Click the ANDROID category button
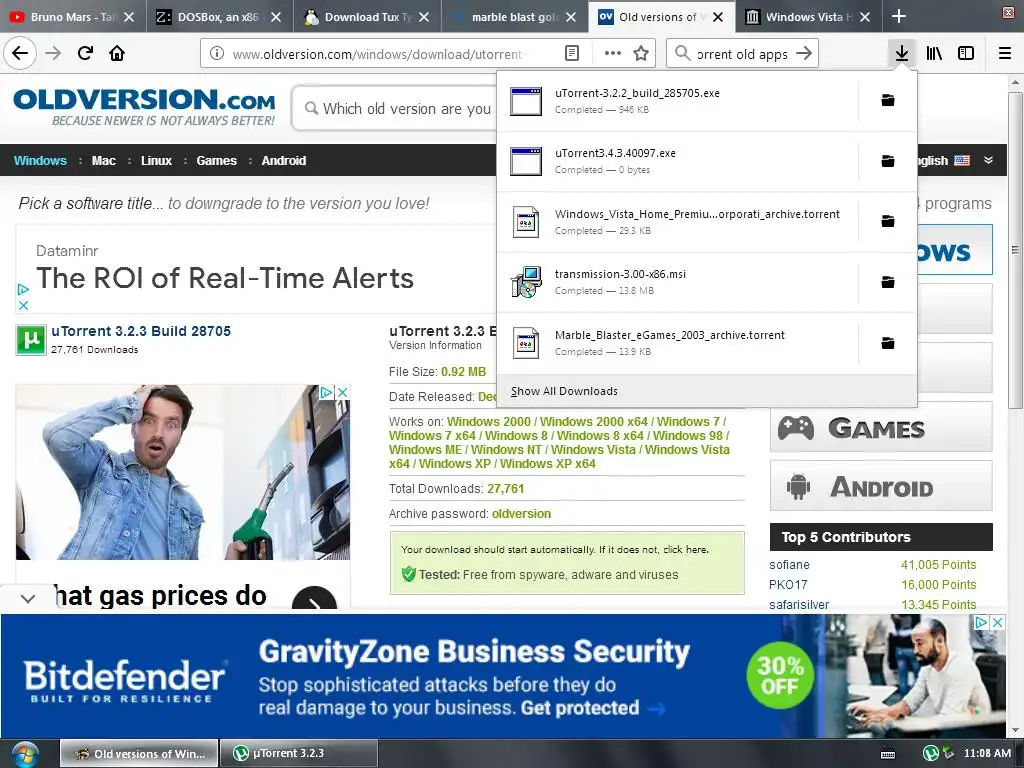This screenshot has height=768, width=1024. [881, 487]
